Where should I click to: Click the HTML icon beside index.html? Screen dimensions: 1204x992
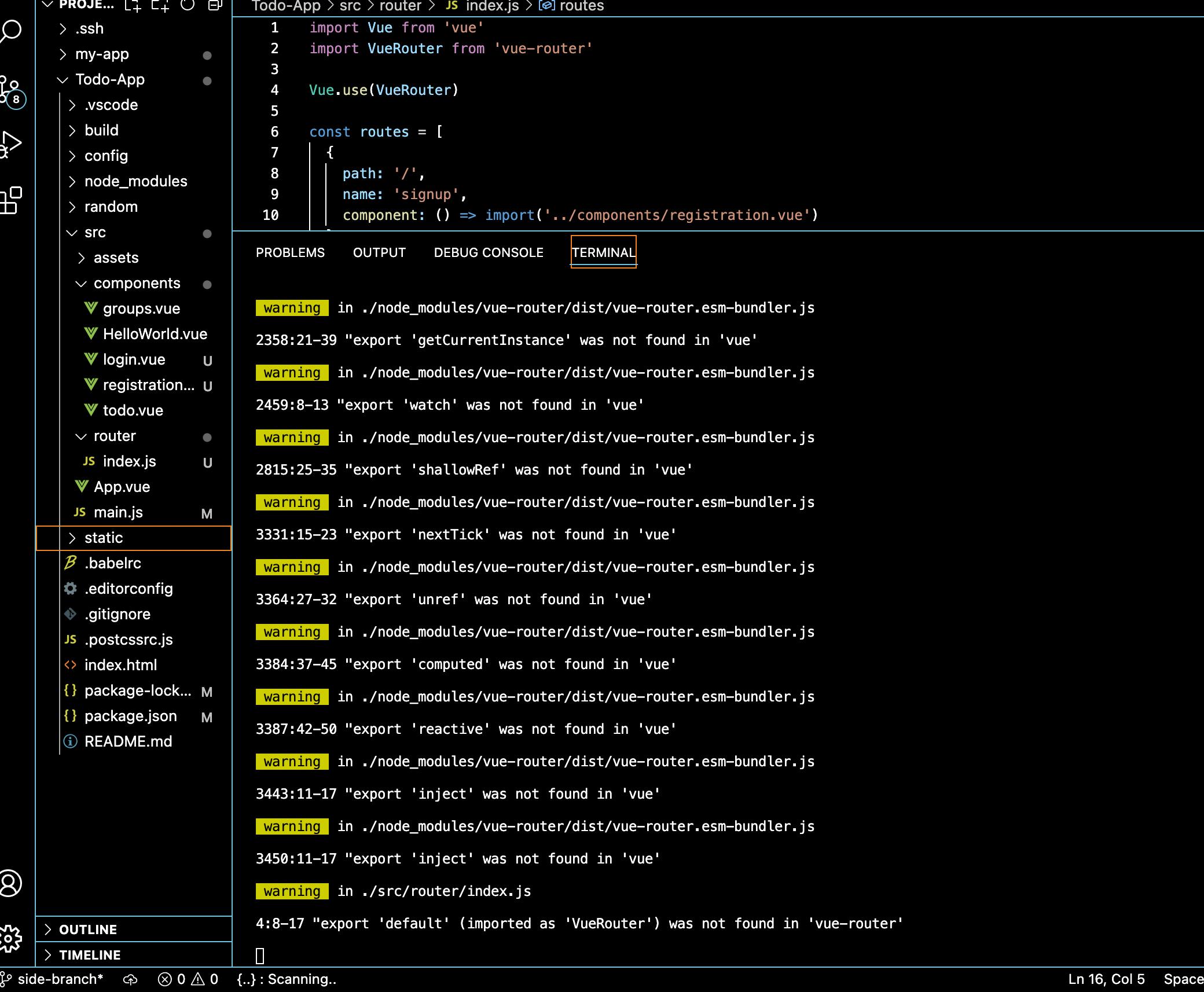[x=71, y=664]
